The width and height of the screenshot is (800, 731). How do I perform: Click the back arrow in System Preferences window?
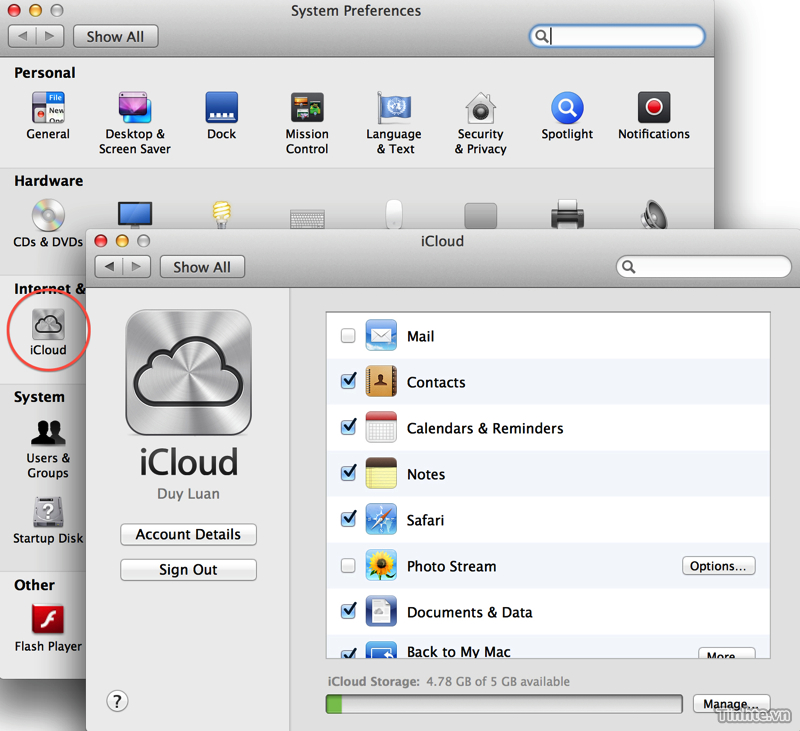click(x=22, y=36)
